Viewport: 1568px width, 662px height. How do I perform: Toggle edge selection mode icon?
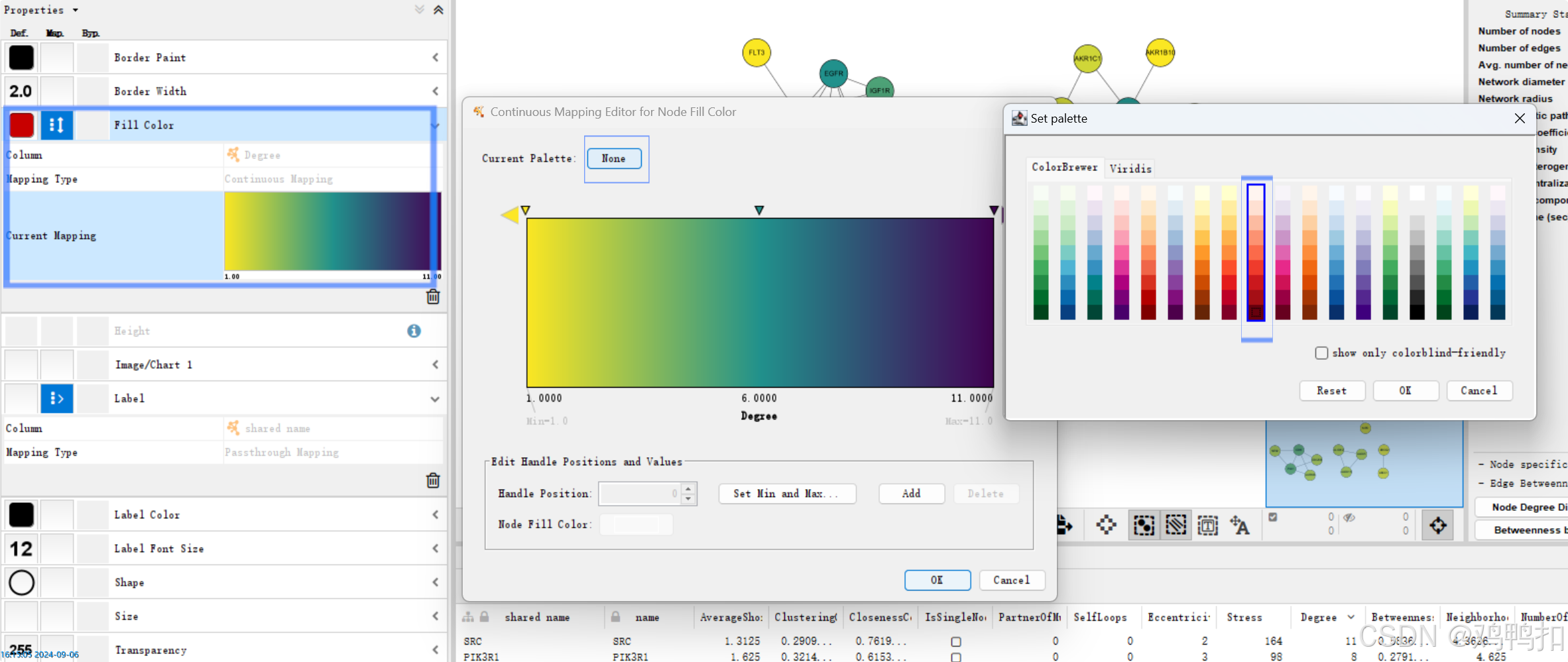1176,525
